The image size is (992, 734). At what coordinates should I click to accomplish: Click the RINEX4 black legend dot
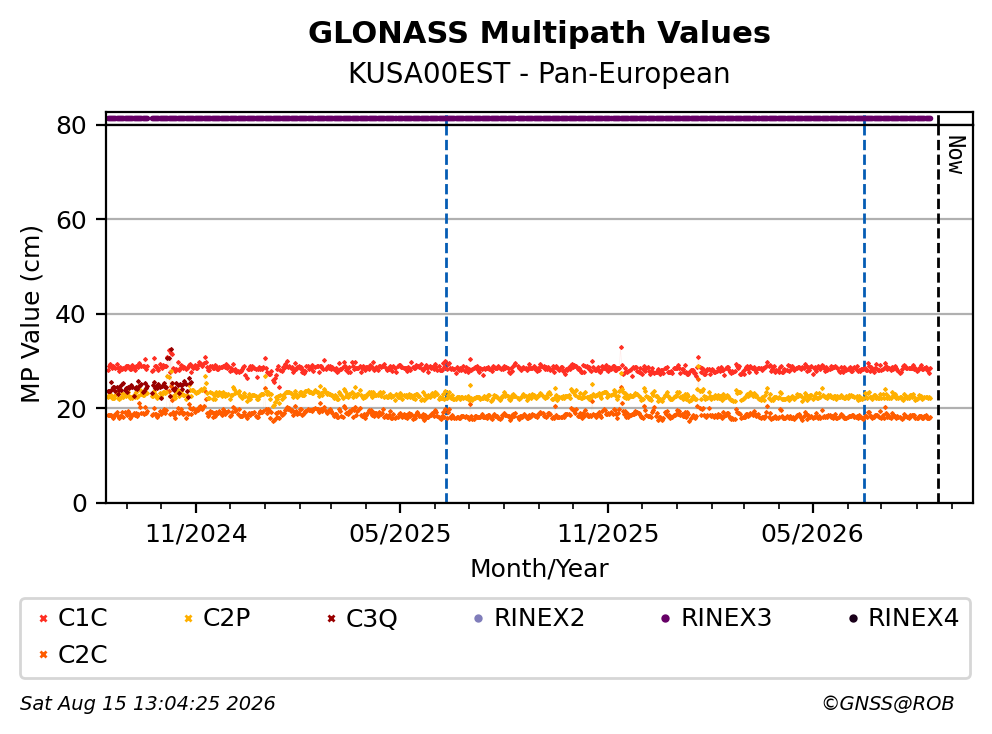pos(853,618)
